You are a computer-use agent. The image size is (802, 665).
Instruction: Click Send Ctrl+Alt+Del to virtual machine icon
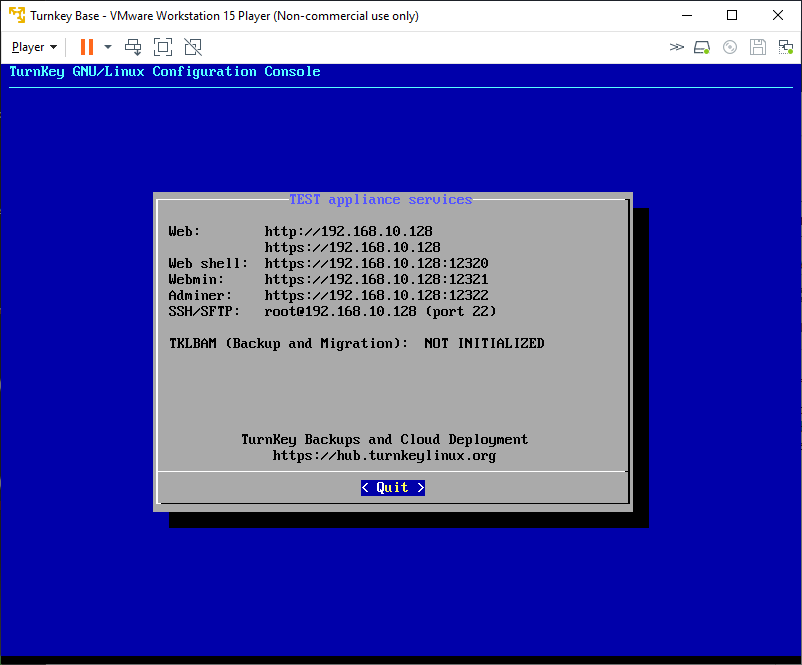click(133, 47)
